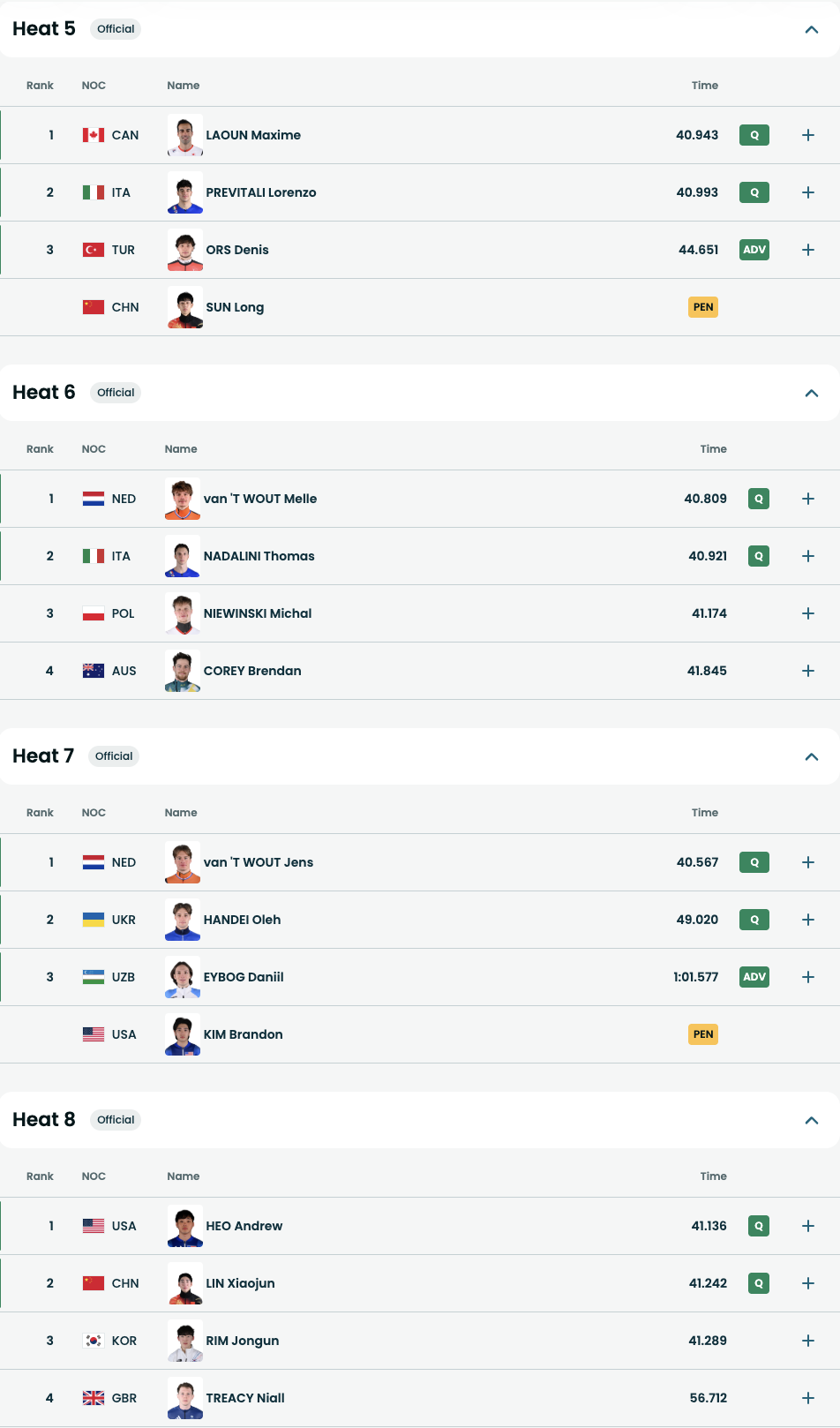Image resolution: width=840 pixels, height=1428 pixels.
Task: Open van 'T WOUT Jens athlete name
Action: pyautogui.click(x=259, y=862)
